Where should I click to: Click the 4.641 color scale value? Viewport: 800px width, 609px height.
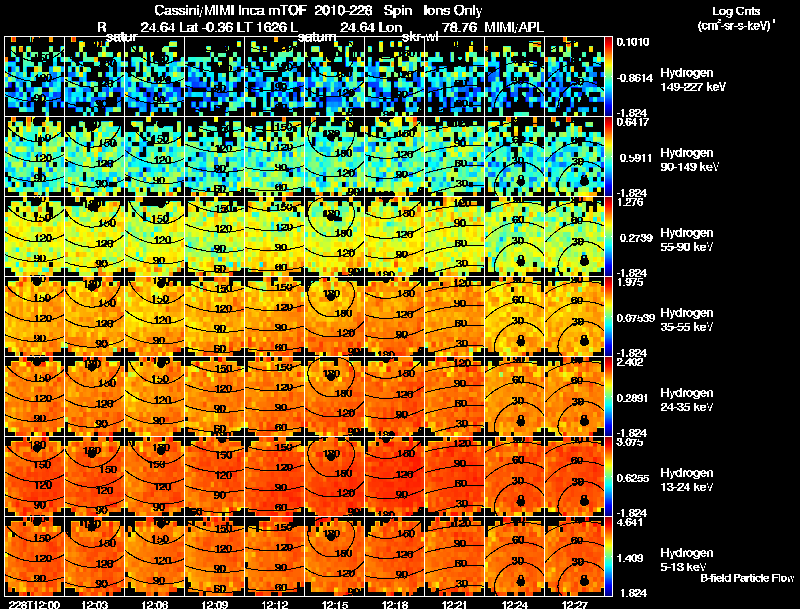[x=630, y=522]
